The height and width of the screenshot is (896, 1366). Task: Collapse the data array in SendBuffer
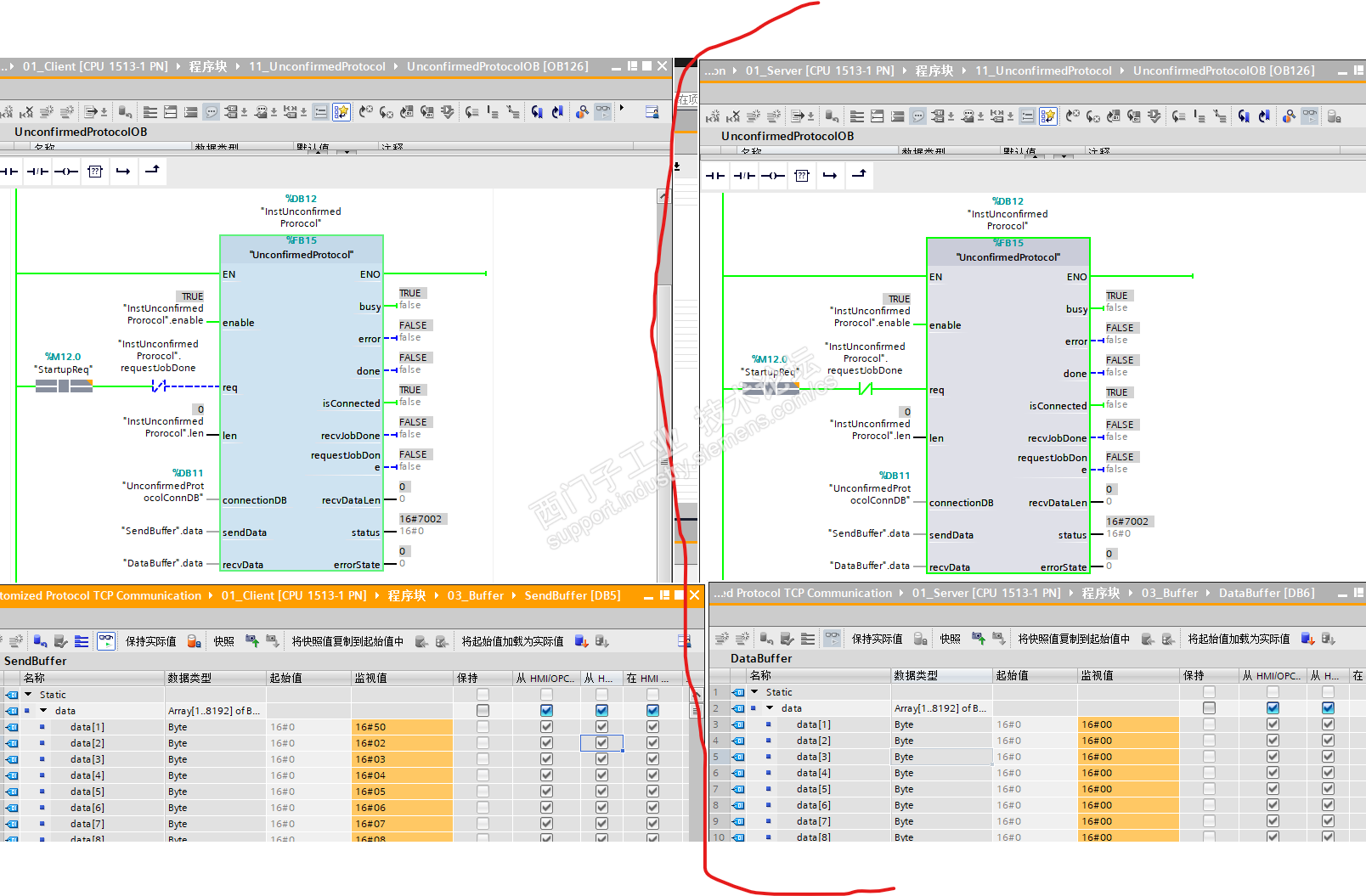coord(43,711)
